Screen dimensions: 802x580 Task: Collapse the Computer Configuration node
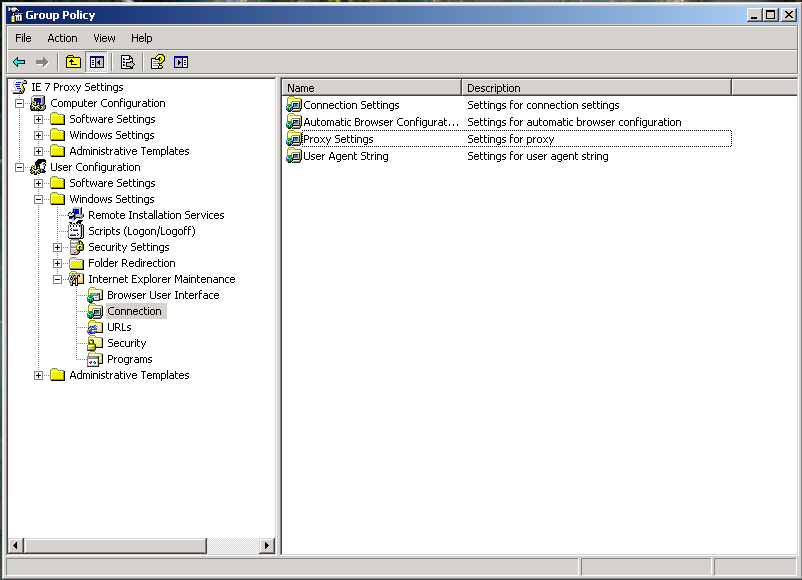pyautogui.click(x=19, y=103)
